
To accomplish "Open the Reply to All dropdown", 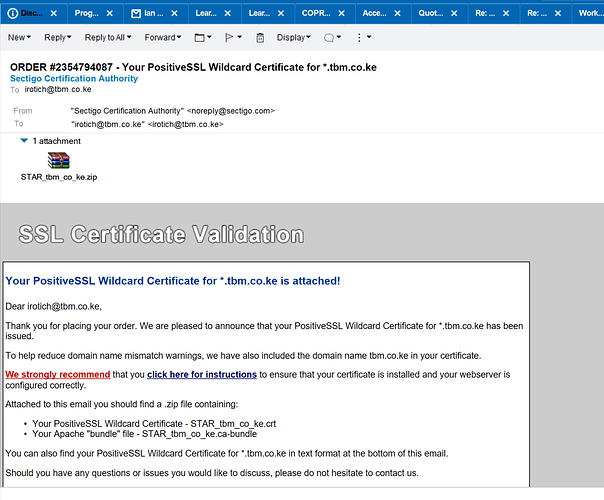I will pyautogui.click(x=108, y=37).
